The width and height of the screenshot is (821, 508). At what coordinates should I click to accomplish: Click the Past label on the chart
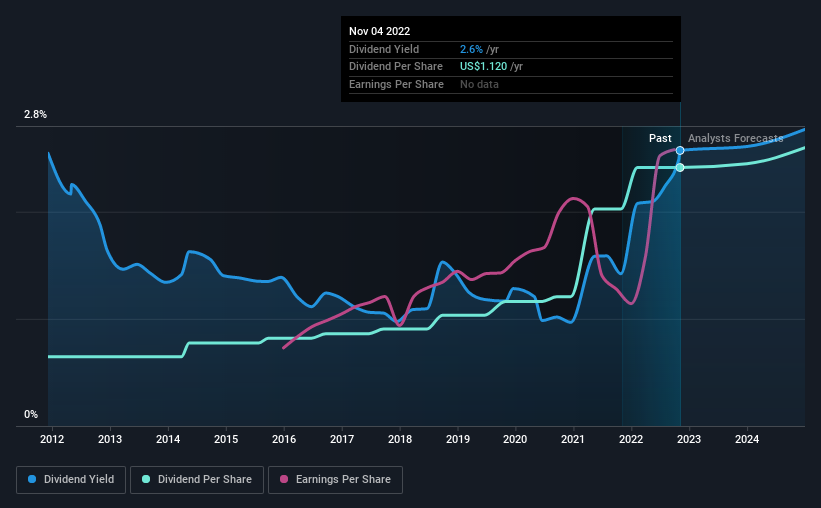[x=660, y=138]
